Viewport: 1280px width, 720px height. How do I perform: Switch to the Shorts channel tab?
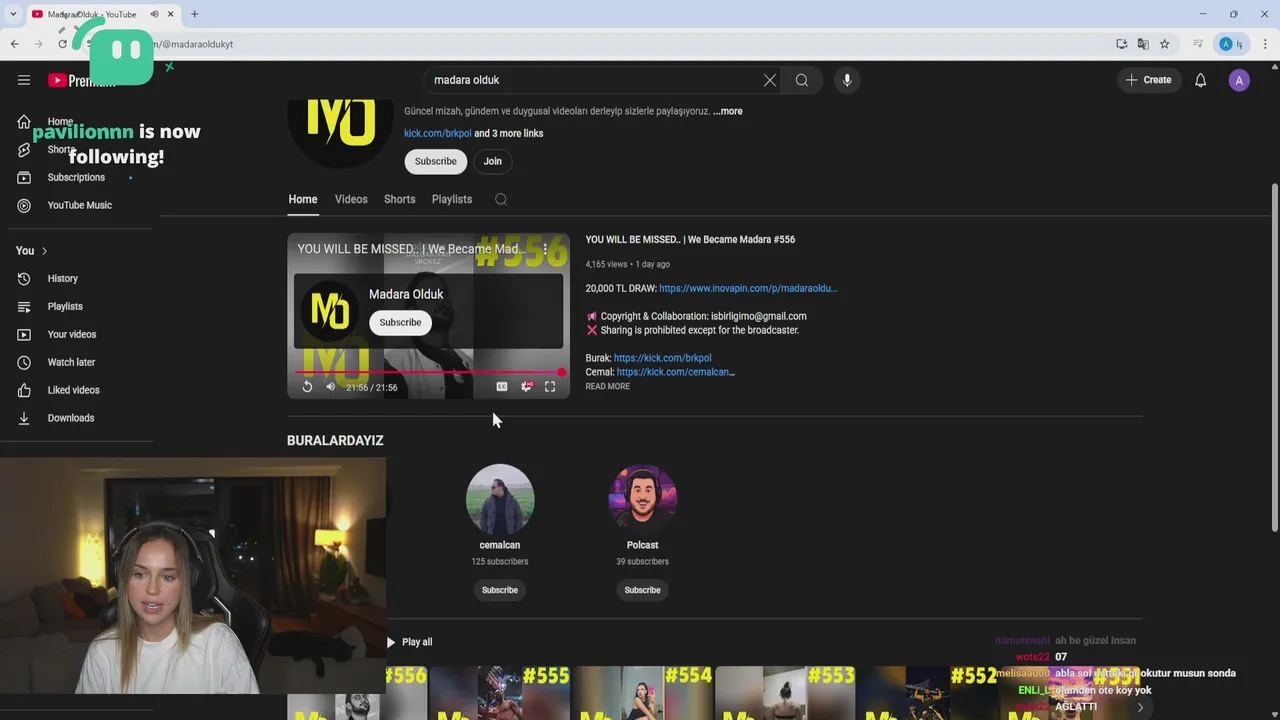[400, 199]
